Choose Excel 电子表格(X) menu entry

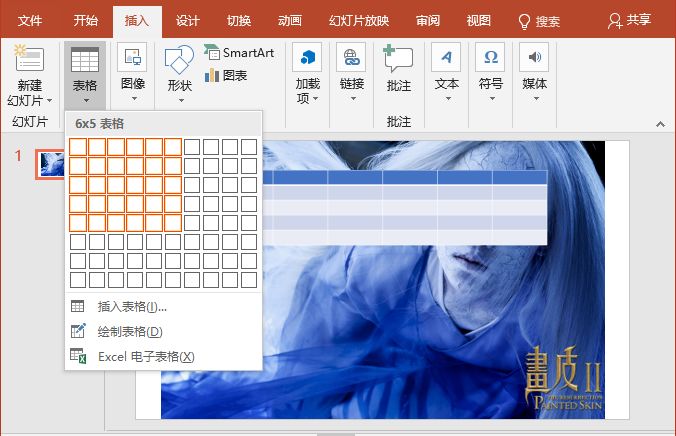point(163,357)
